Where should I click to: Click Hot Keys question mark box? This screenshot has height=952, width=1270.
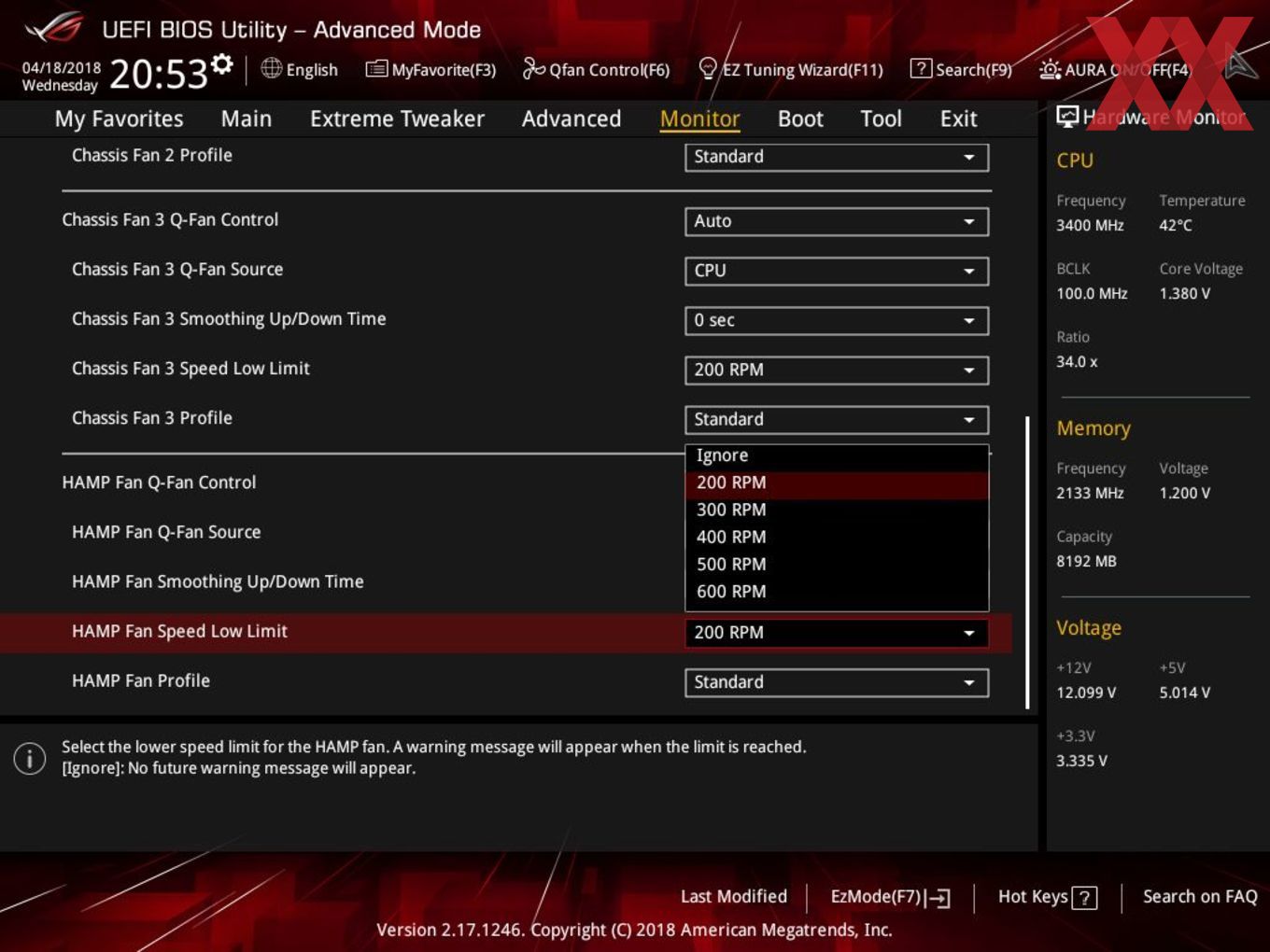(x=1084, y=898)
